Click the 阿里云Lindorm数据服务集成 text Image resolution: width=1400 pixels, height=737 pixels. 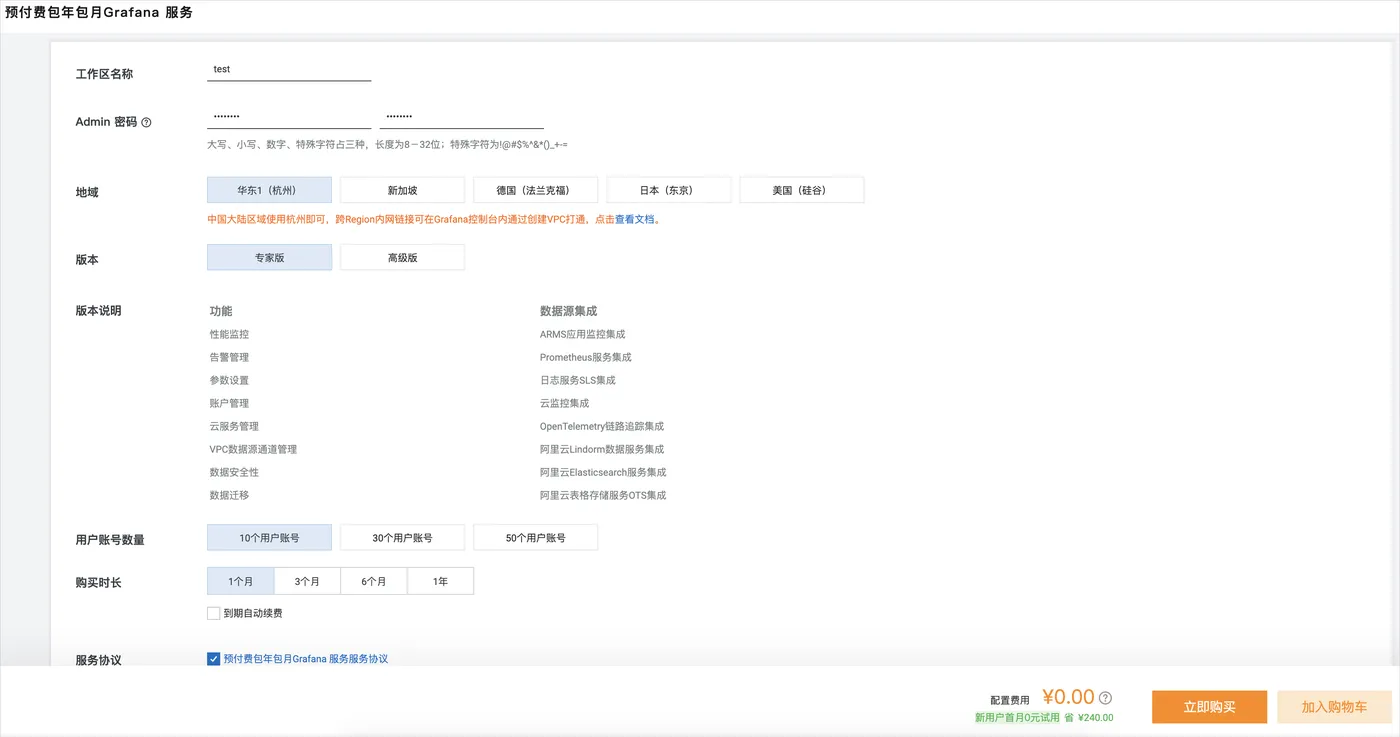(x=602, y=449)
